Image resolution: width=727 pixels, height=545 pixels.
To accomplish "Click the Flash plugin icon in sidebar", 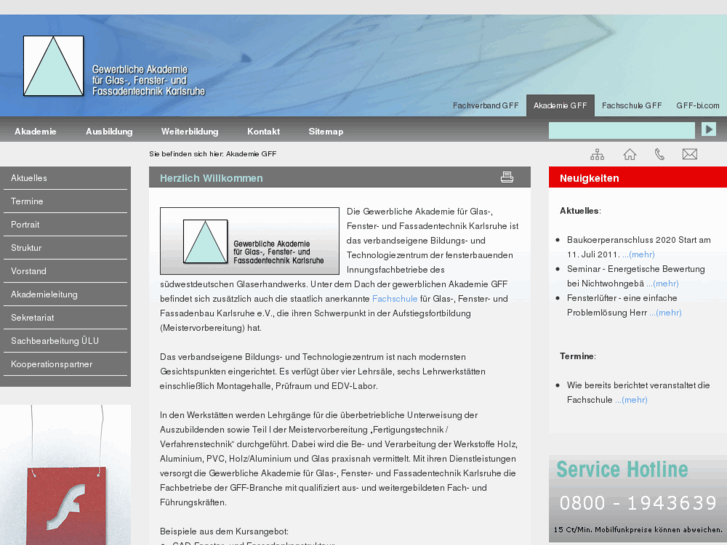I will 66,506.
